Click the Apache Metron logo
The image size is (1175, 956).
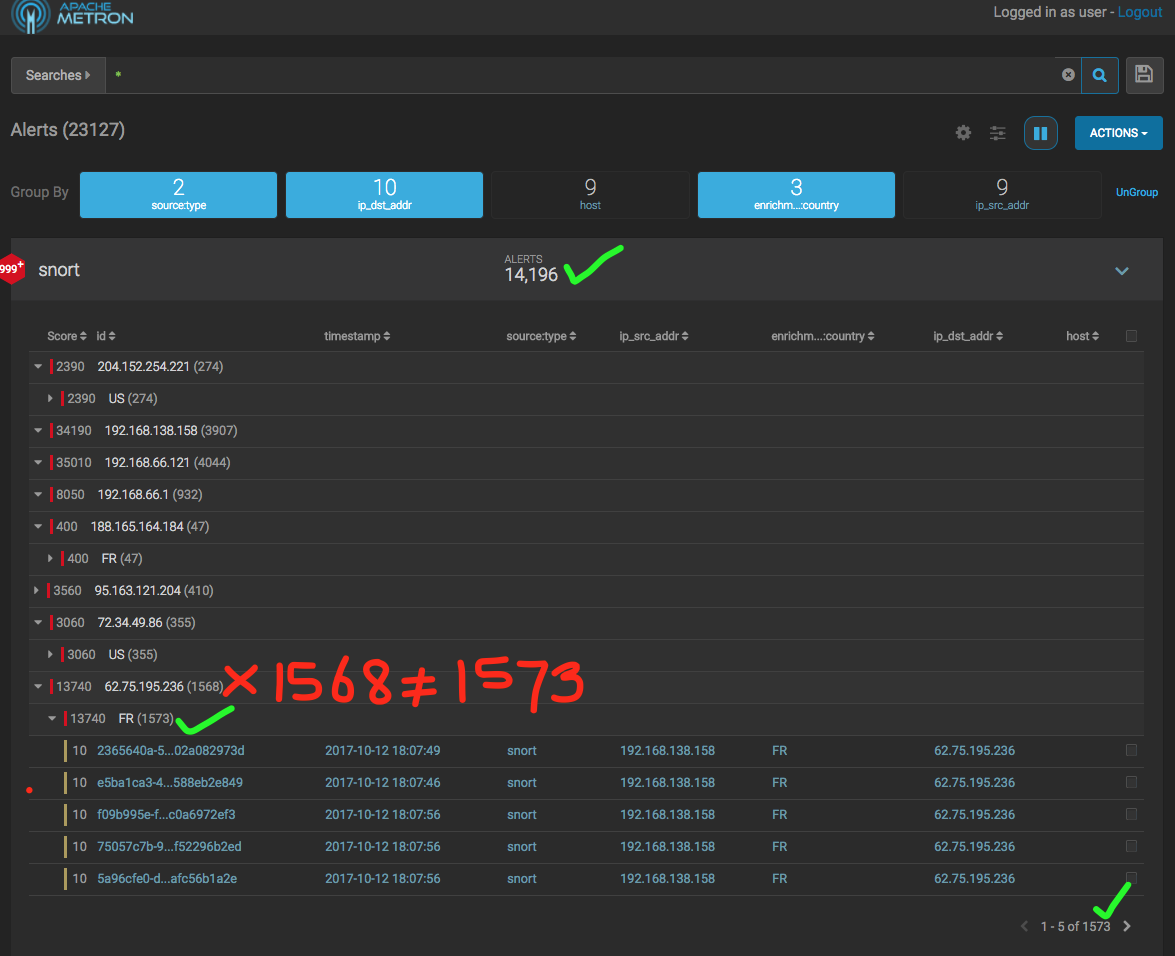(73, 15)
